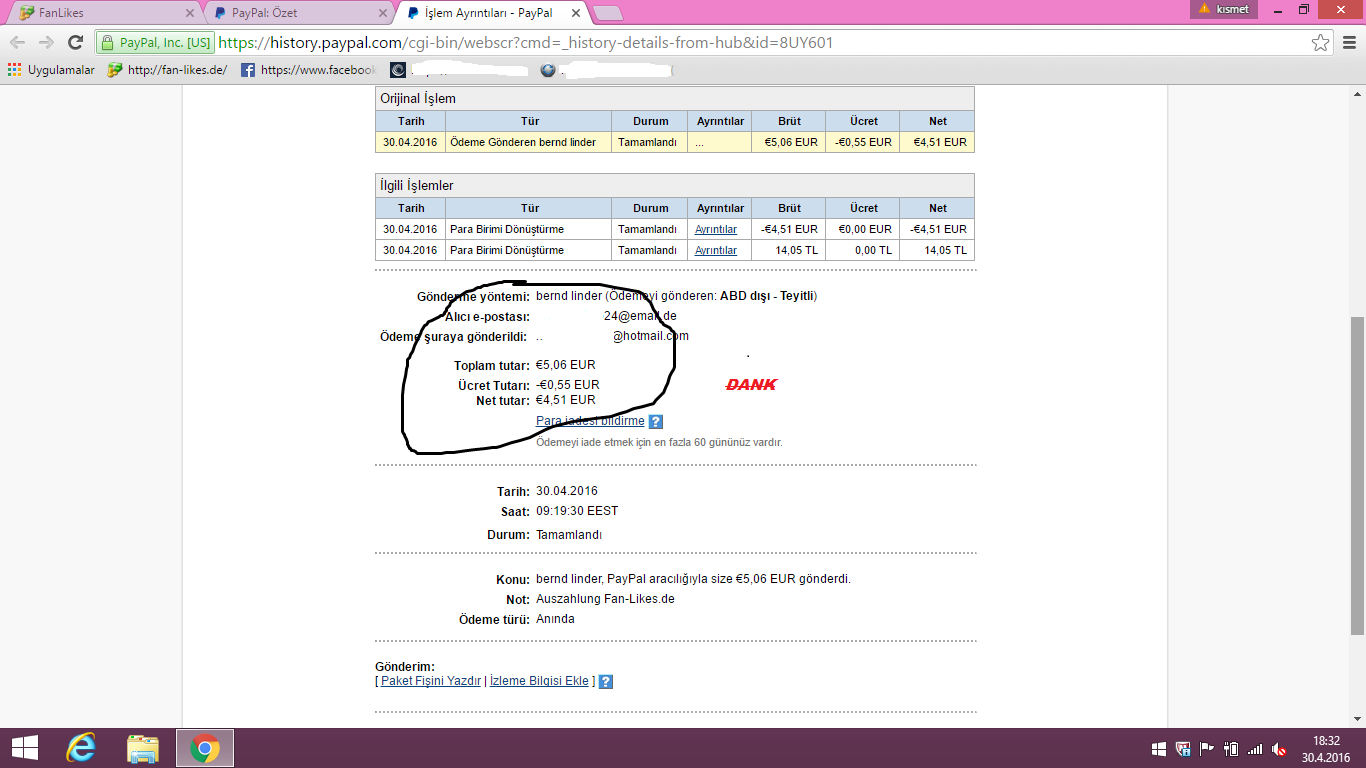This screenshot has height=768, width=1366.
Task: Click the Windows Start button
Action: [x=24, y=748]
